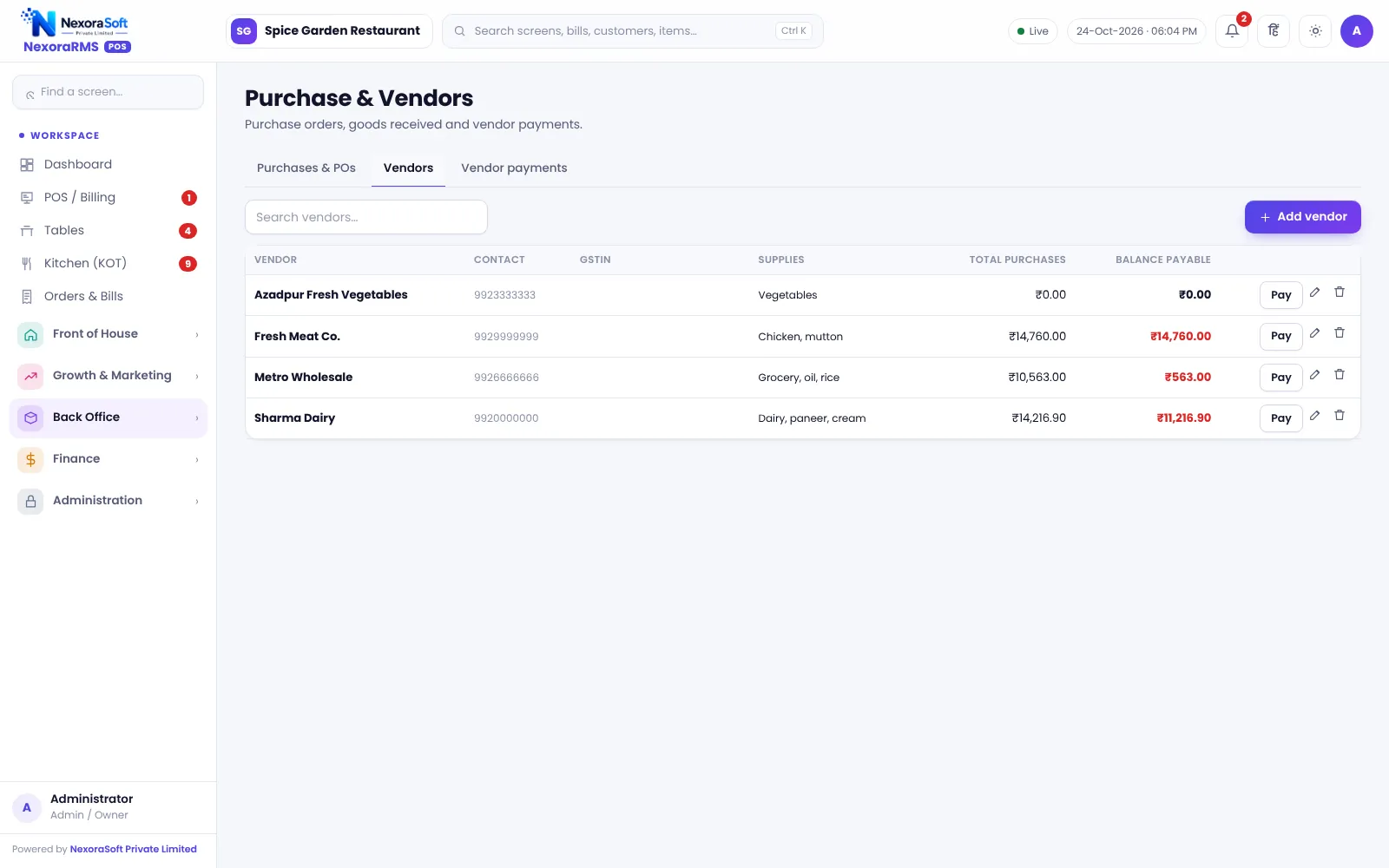Expand Growth & Marketing section
Image resolution: width=1389 pixels, height=868 pixels.
[109, 376]
